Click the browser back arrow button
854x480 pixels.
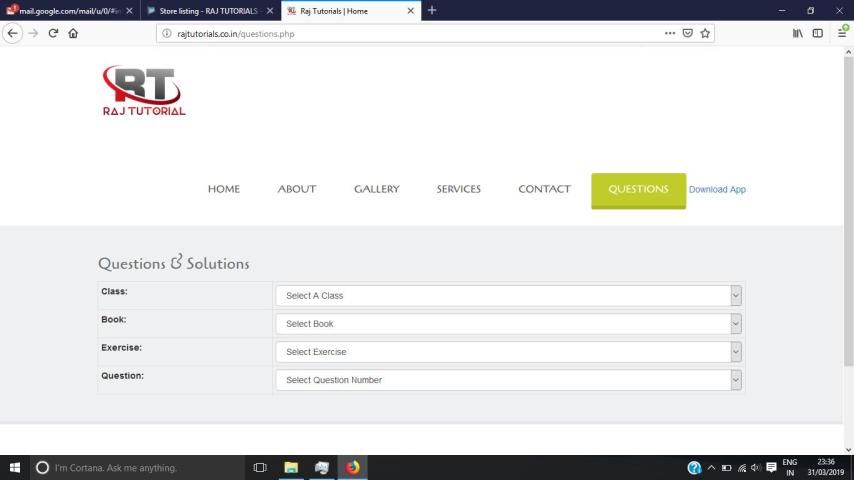13,33
